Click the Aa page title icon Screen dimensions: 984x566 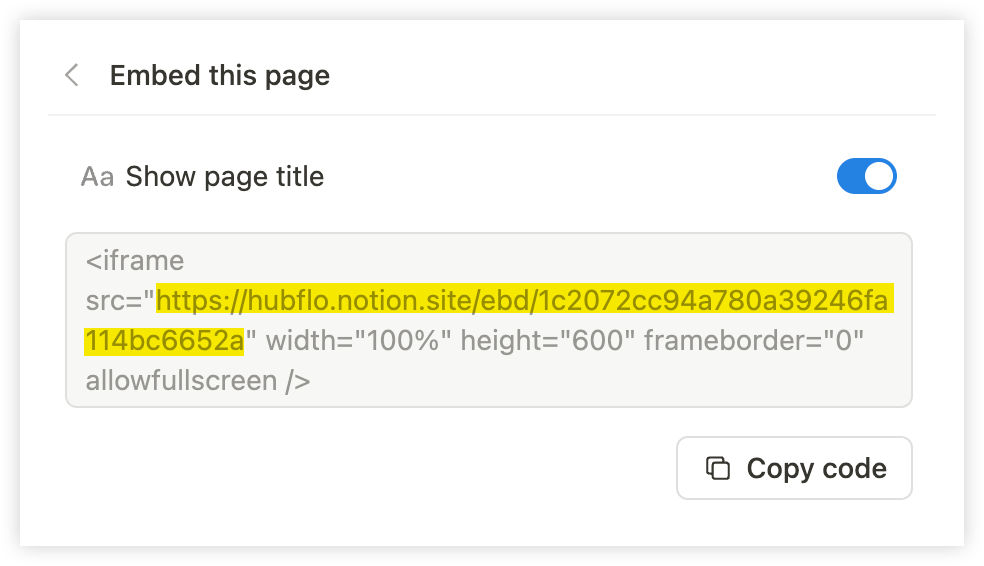point(97,177)
